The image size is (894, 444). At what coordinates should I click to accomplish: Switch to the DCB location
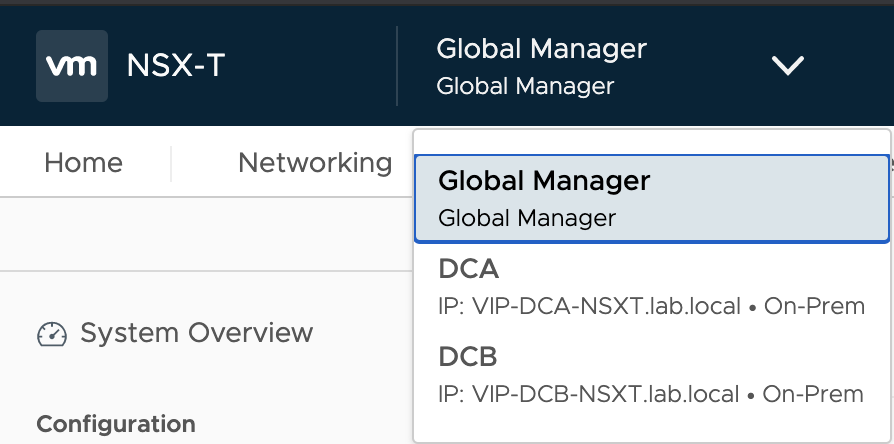coord(652,374)
